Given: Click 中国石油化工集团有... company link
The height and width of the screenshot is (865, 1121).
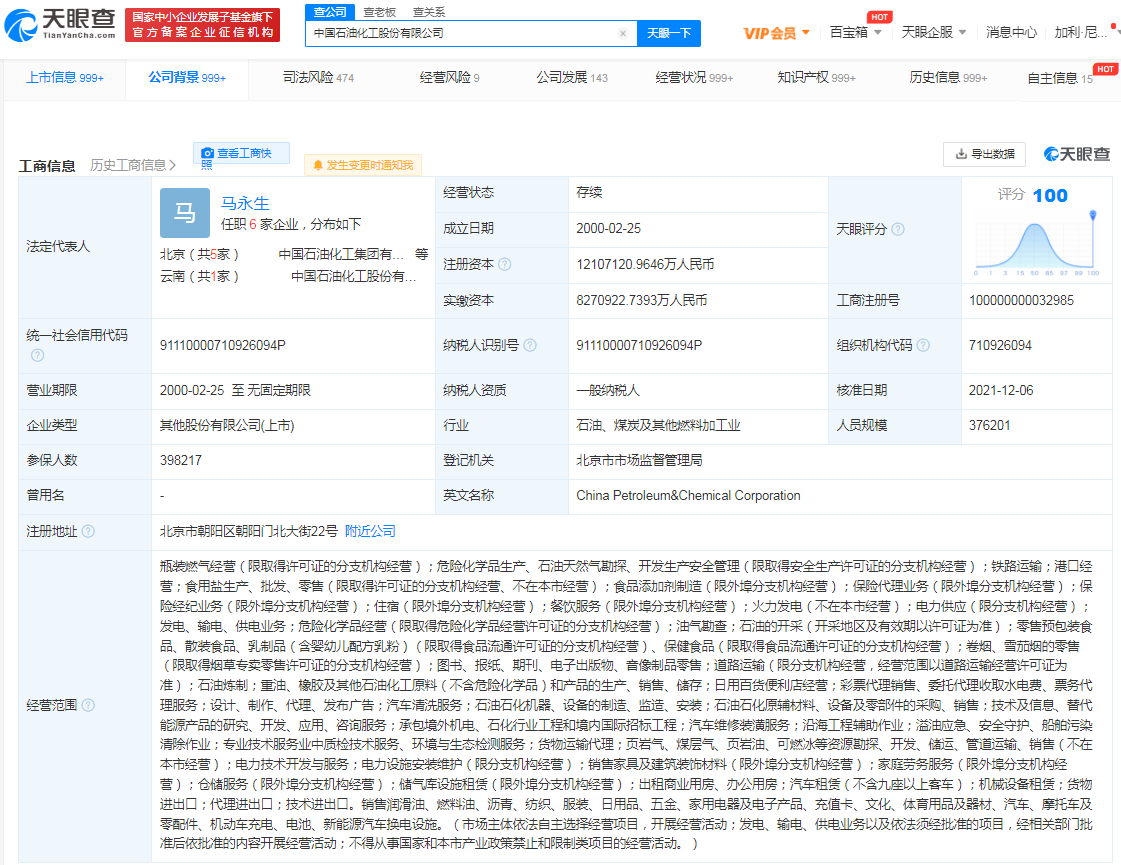Looking at the screenshot, I should click(x=341, y=254).
